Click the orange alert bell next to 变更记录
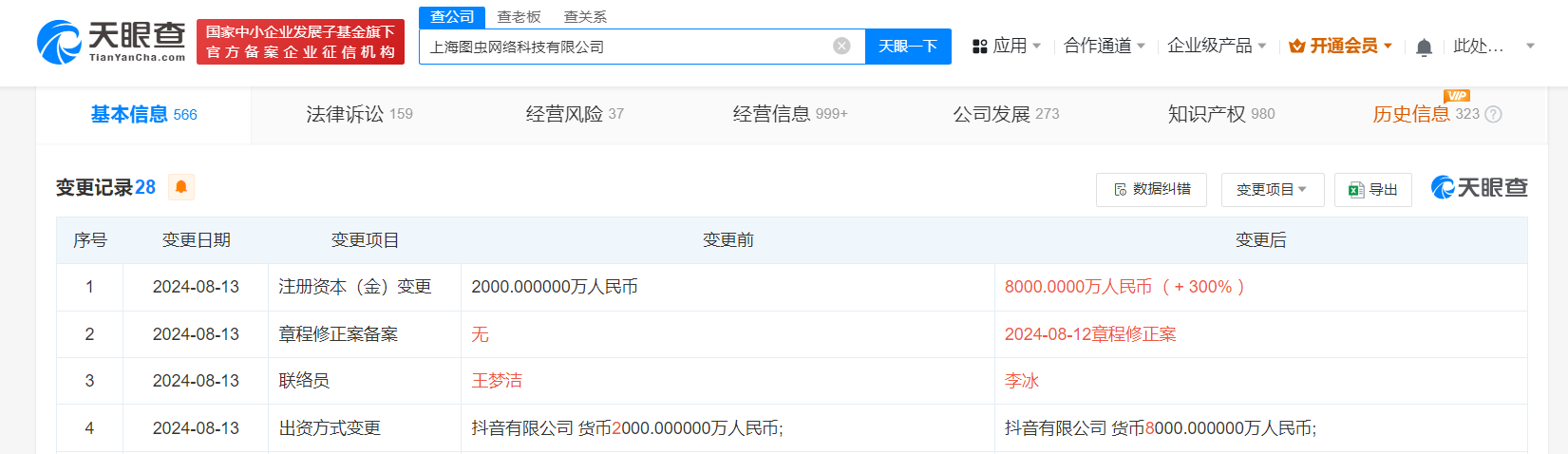The image size is (1568, 454). [181, 187]
